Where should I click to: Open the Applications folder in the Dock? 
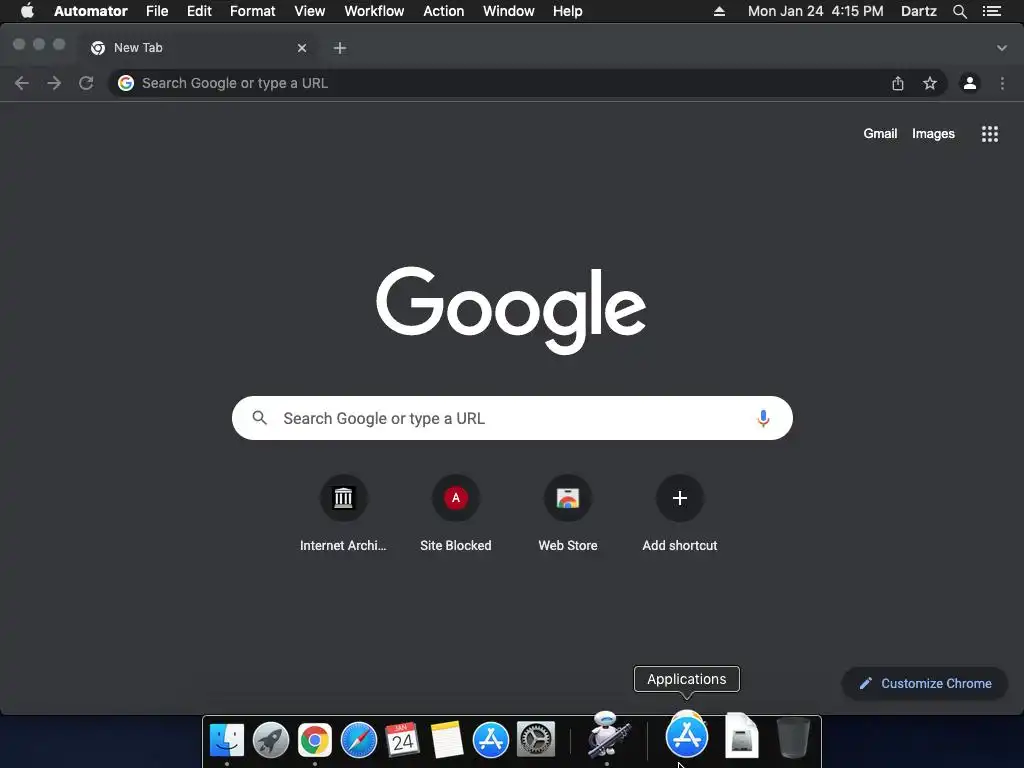[686, 735]
